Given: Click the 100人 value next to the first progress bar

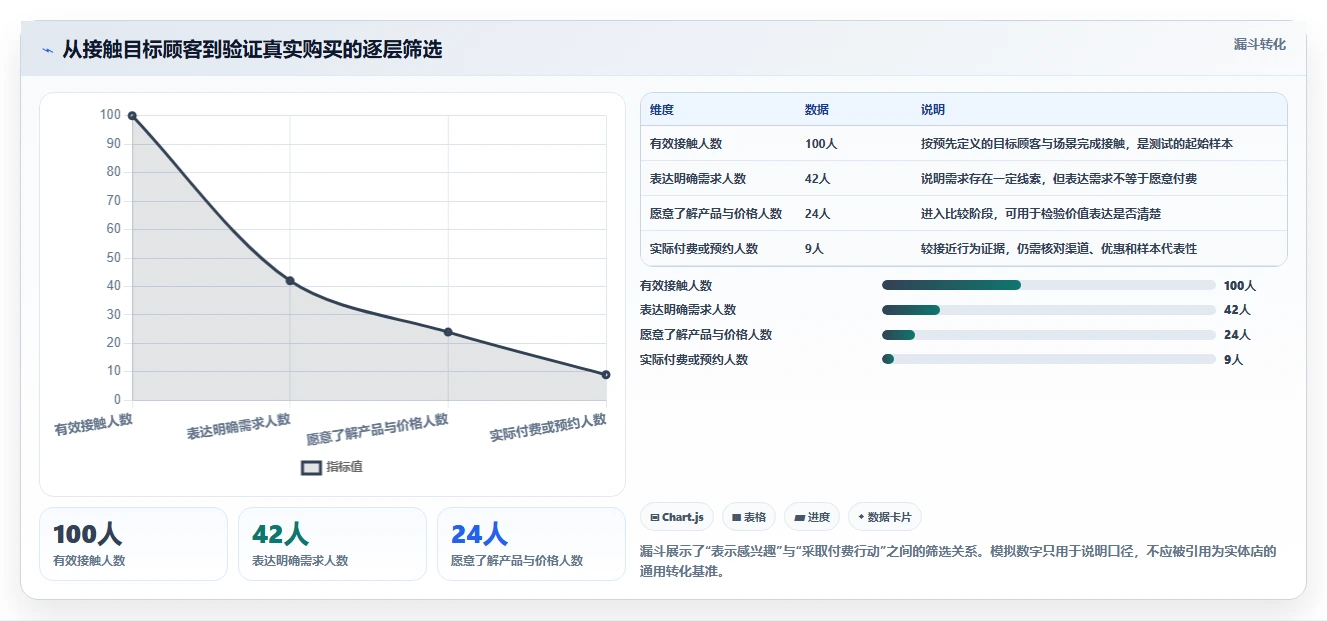Looking at the screenshot, I should (x=1240, y=285).
